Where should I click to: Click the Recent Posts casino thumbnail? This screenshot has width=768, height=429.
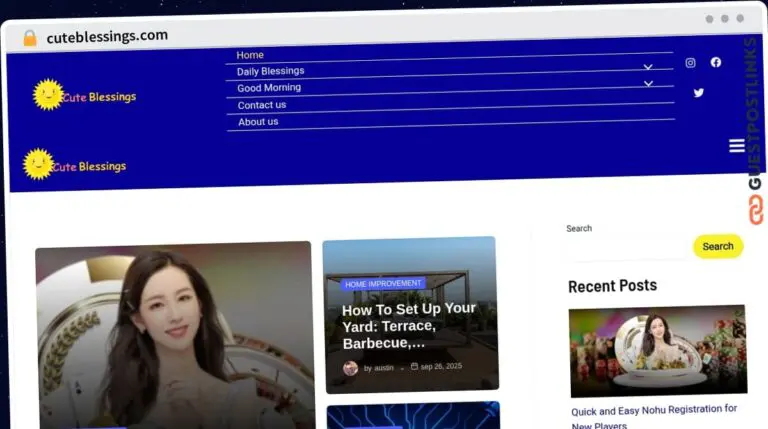coord(657,351)
